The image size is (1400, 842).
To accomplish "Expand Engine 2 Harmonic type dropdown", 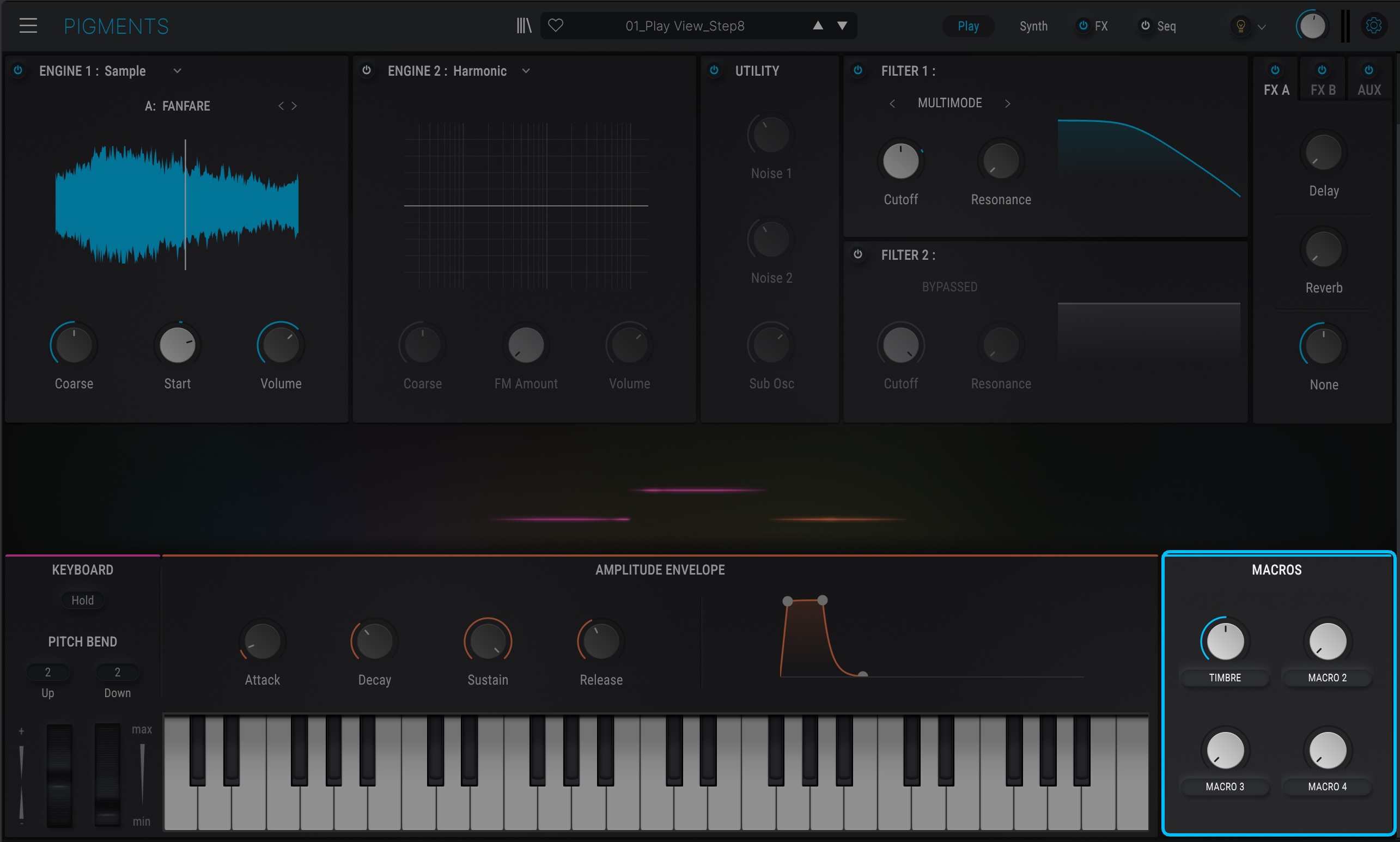I will coord(526,71).
